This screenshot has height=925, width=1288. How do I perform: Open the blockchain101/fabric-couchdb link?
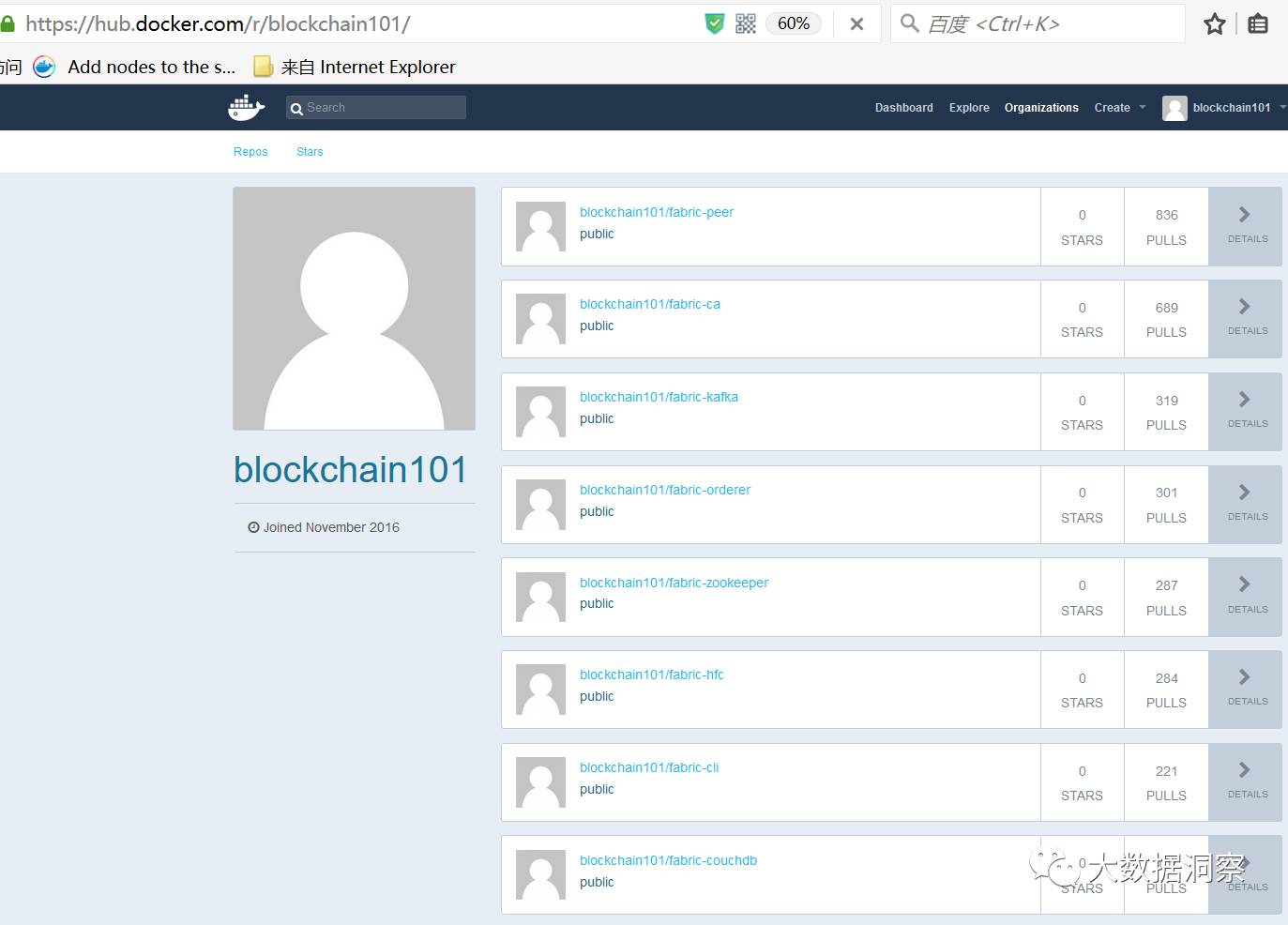click(x=668, y=860)
